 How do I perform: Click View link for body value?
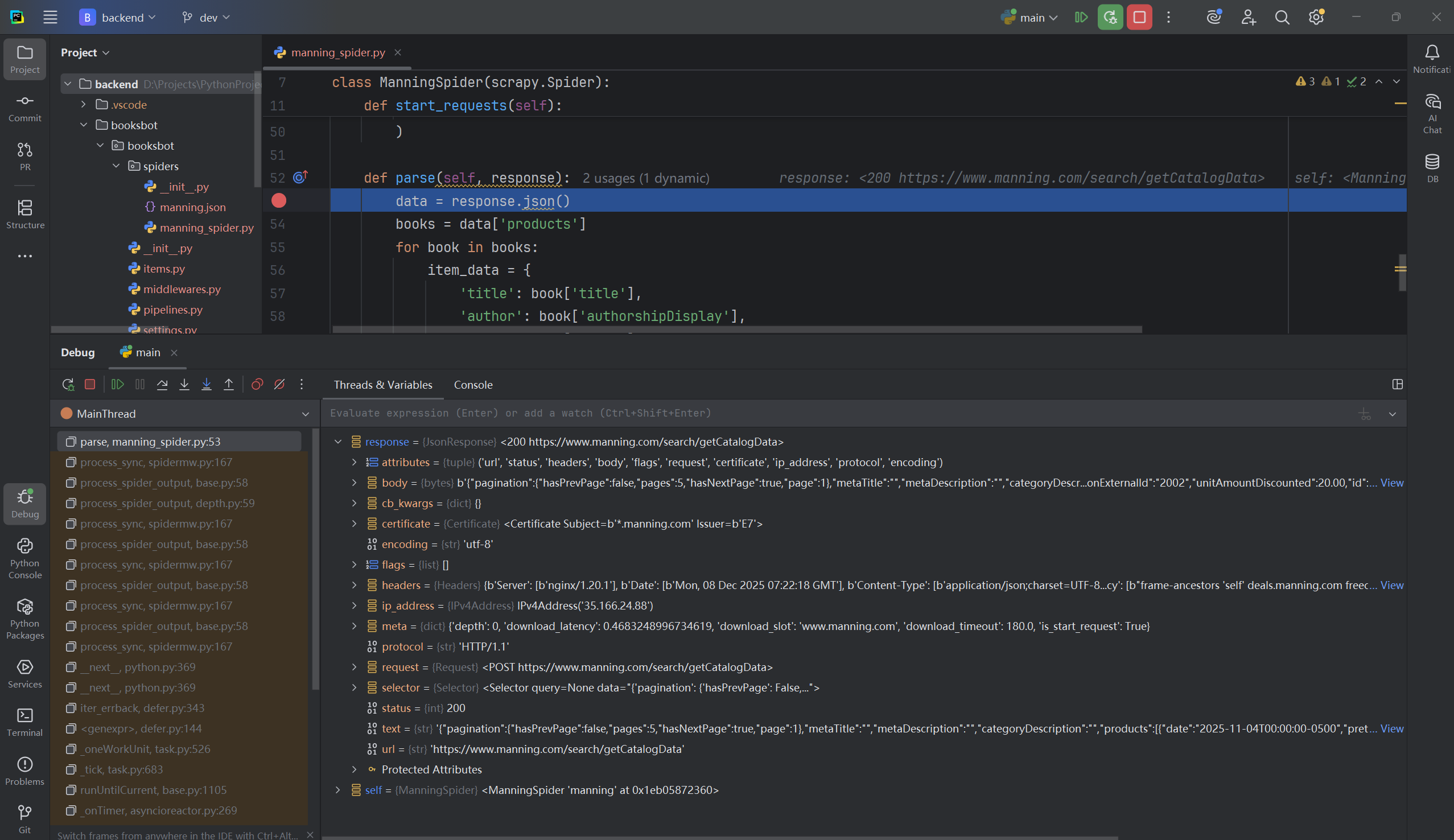click(x=1391, y=483)
